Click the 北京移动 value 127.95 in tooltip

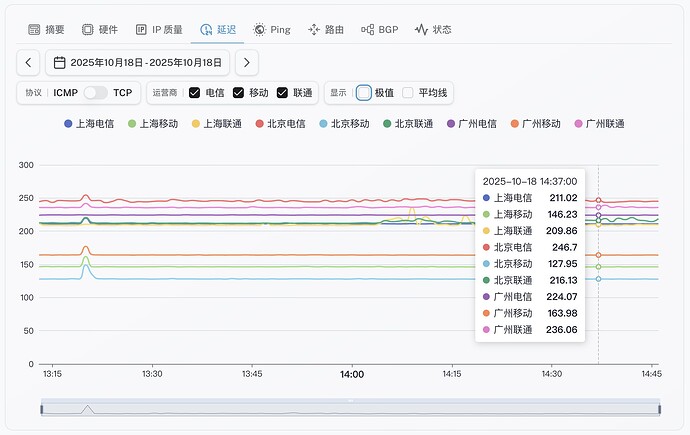(562, 263)
